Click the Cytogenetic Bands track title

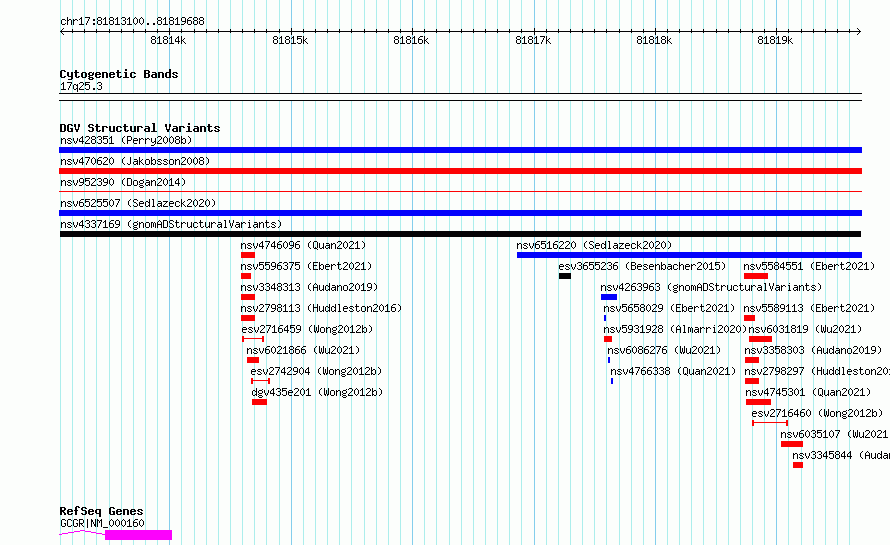click(x=119, y=74)
